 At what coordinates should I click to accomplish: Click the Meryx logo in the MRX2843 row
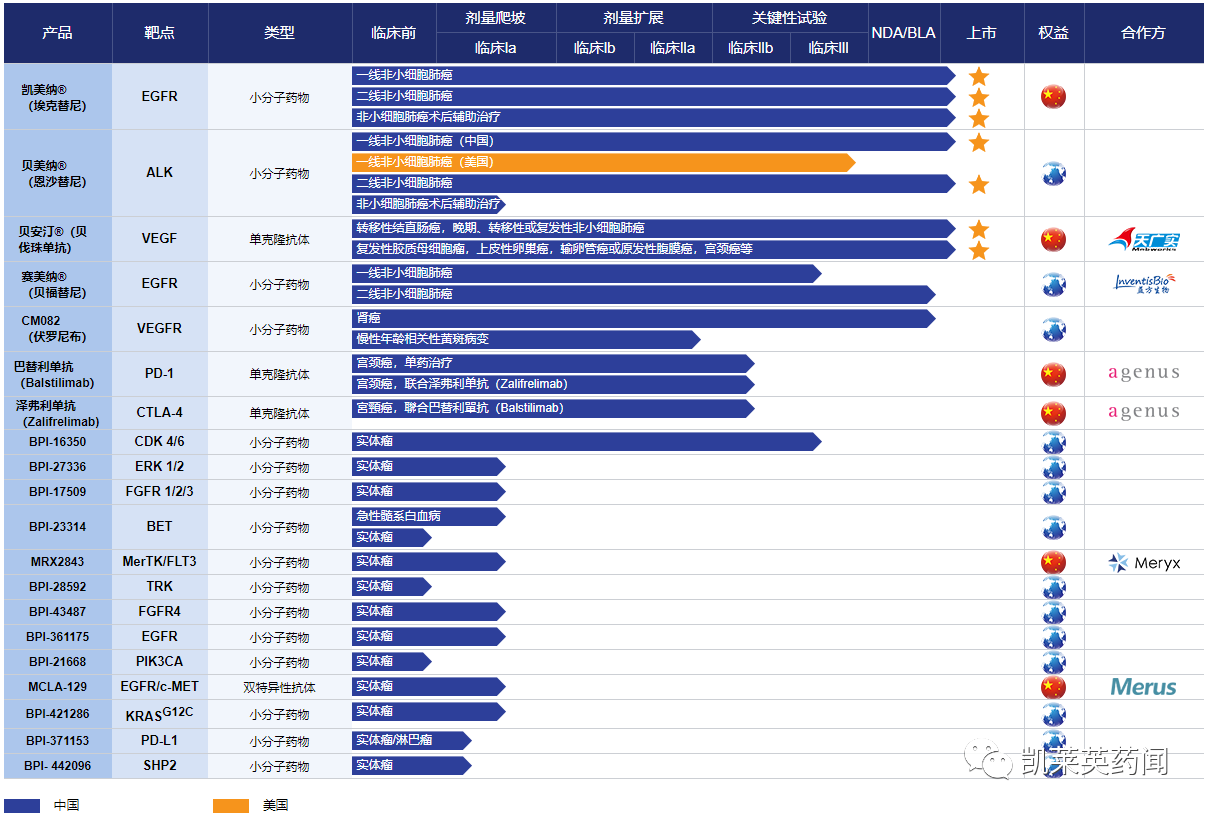pyautogui.click(x=1144, y=563)
